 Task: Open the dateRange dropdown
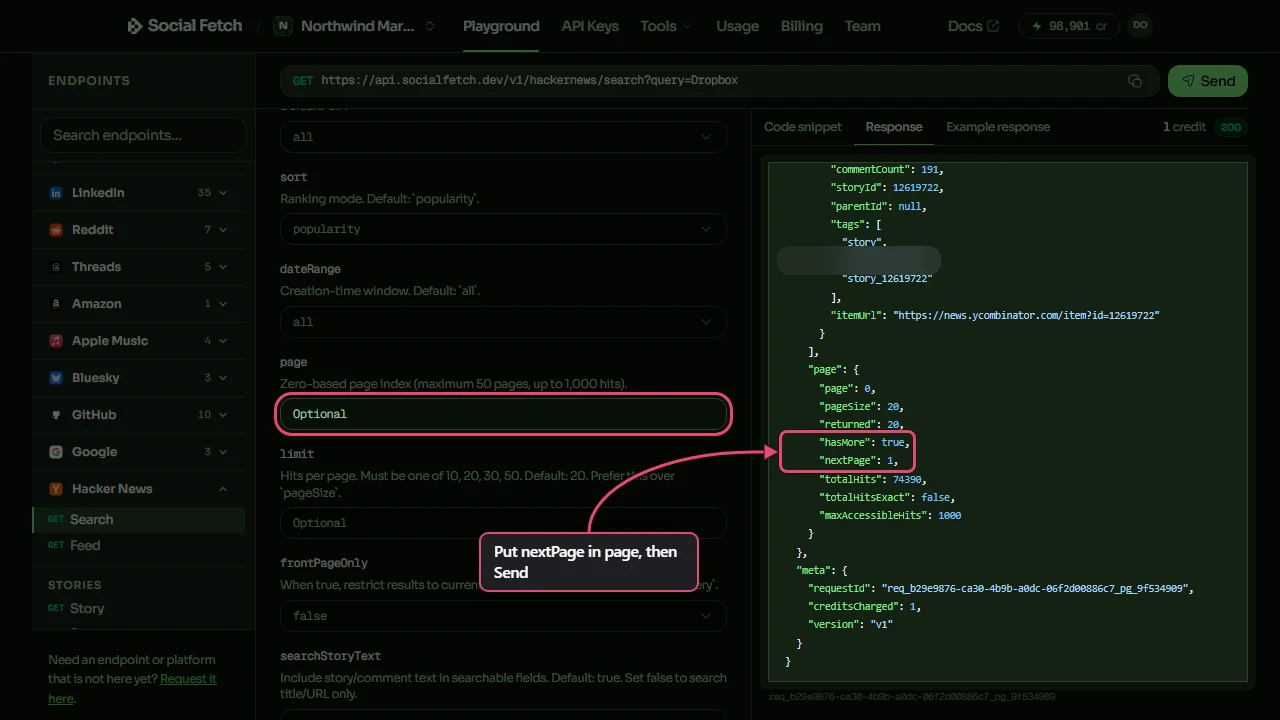(x=503, y=322)
